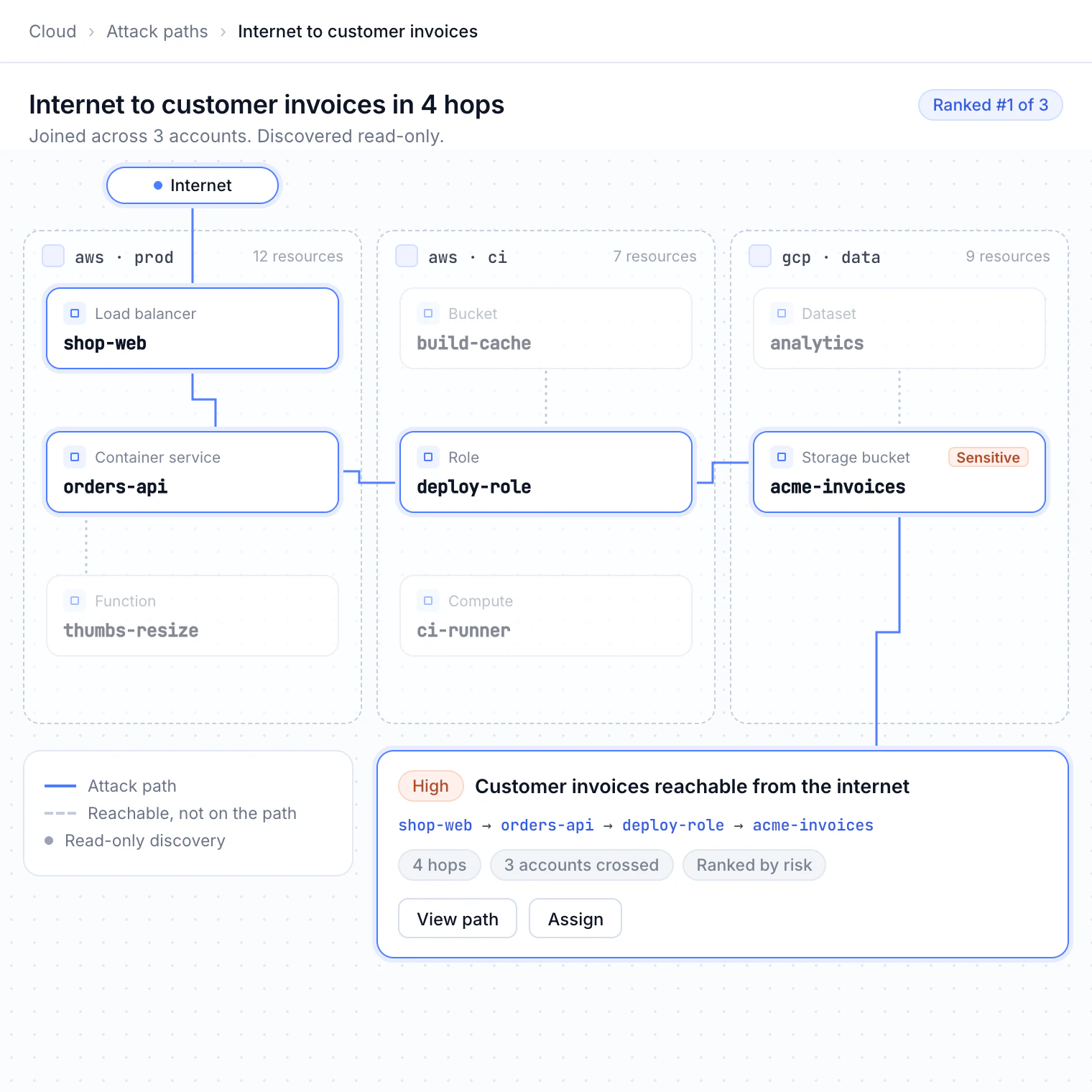
Task: Navigate to Attack paths breadcrumb
Action: click(157, 32)
